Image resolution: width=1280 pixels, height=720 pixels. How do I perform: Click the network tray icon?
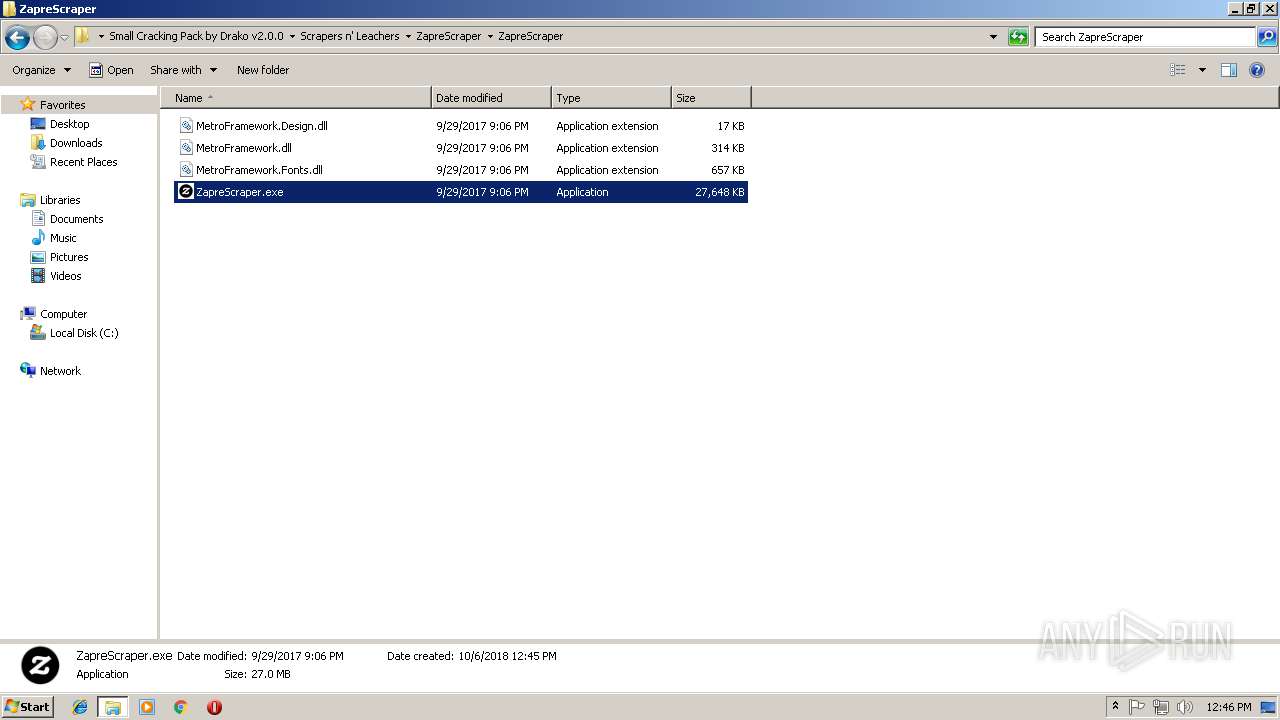(1161, 707)
